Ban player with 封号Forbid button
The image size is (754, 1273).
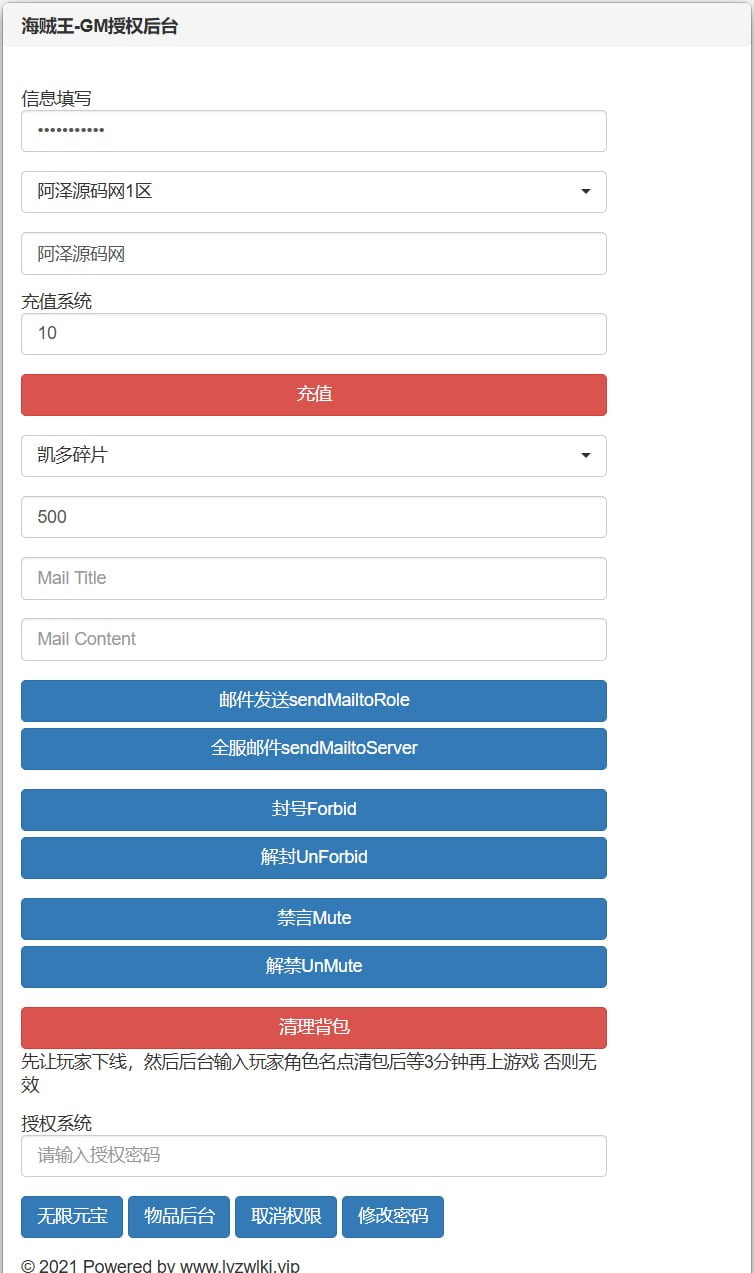click(x=313, y=810)
